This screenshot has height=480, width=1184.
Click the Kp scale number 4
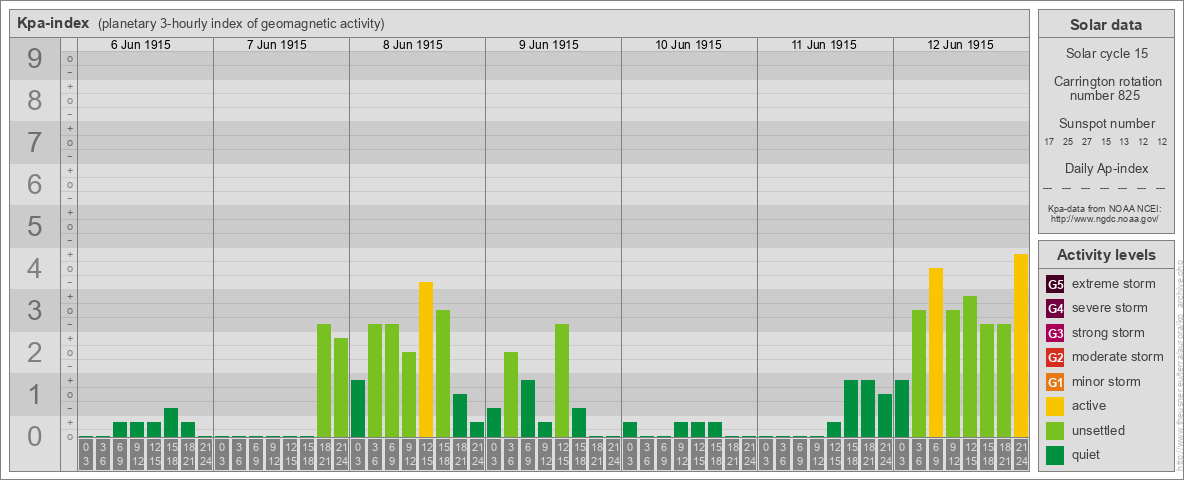click(35, 269)
